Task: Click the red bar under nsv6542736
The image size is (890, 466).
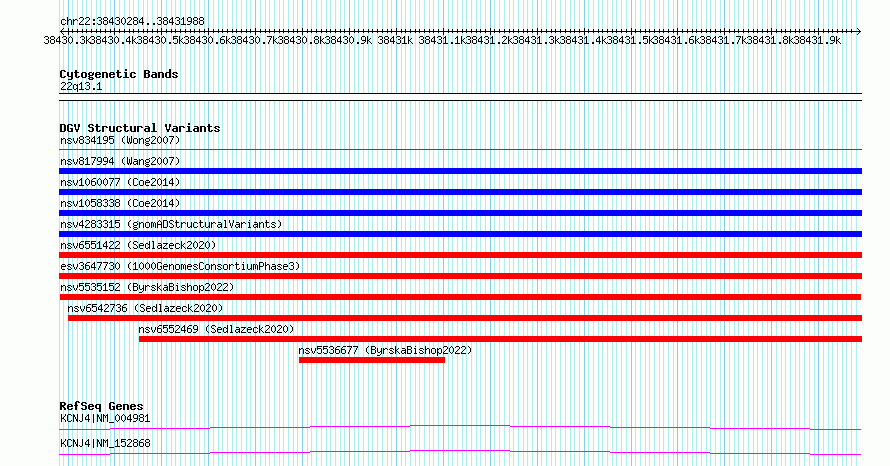Action: pos(465,318)
